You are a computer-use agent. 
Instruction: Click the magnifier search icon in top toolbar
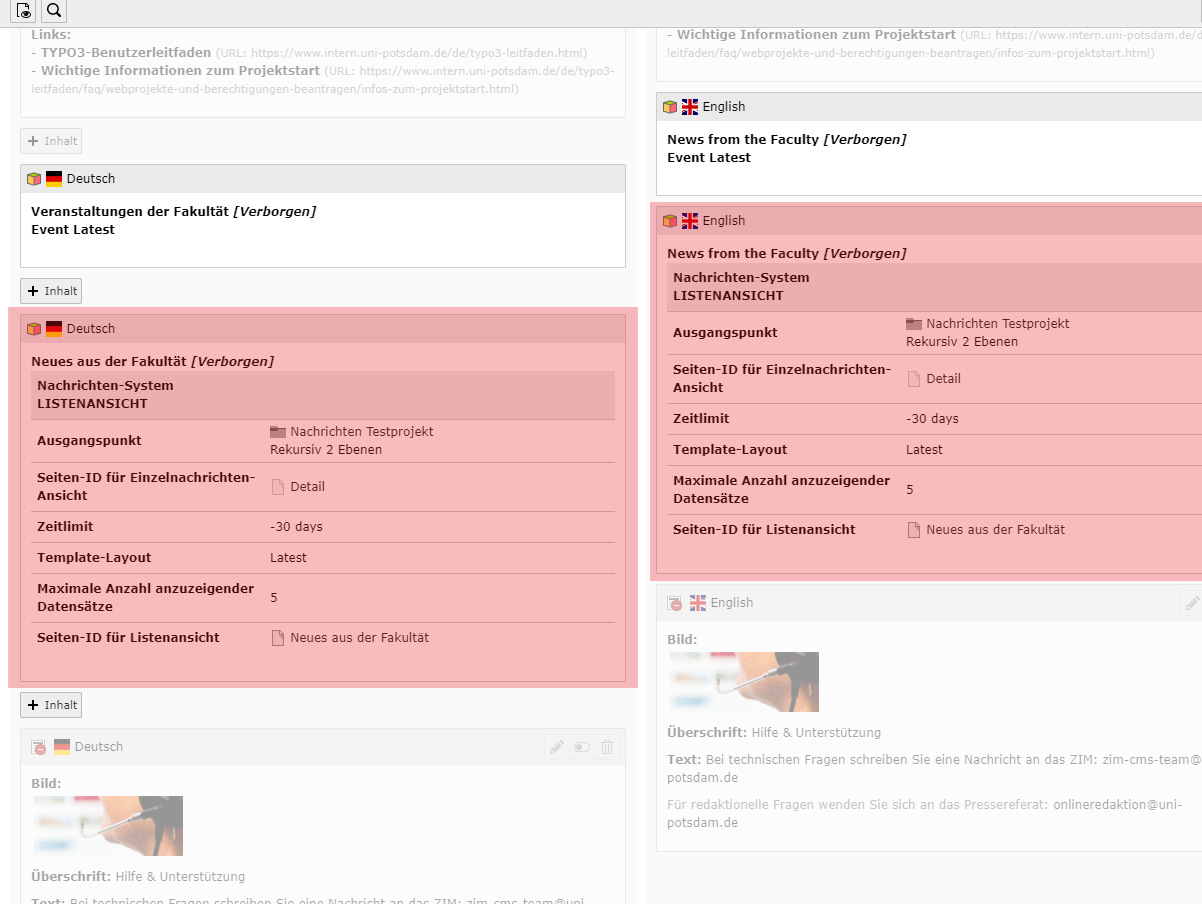54,11
